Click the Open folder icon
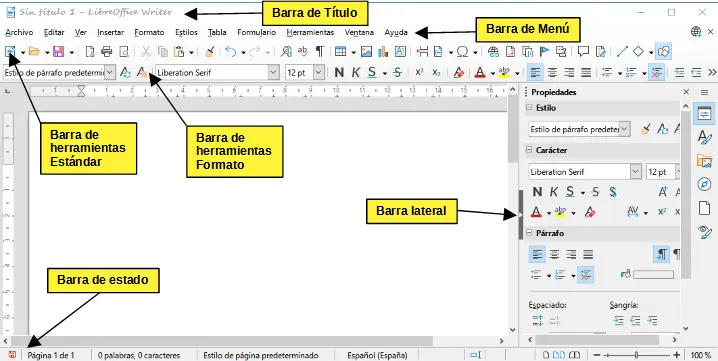This screenshot has height=361, width=718. pyautogui.click(x=34, y=51)
